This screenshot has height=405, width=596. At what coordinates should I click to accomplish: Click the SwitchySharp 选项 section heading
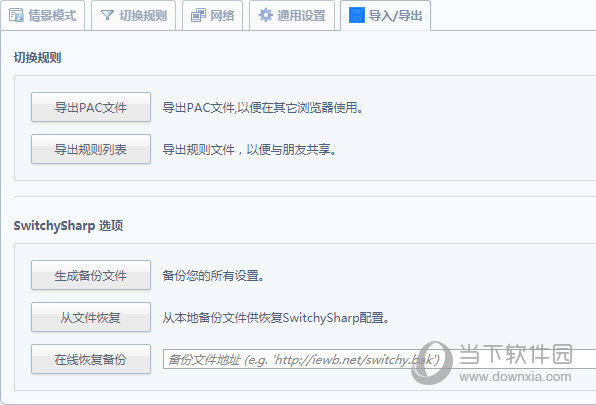tap(68, 226)
